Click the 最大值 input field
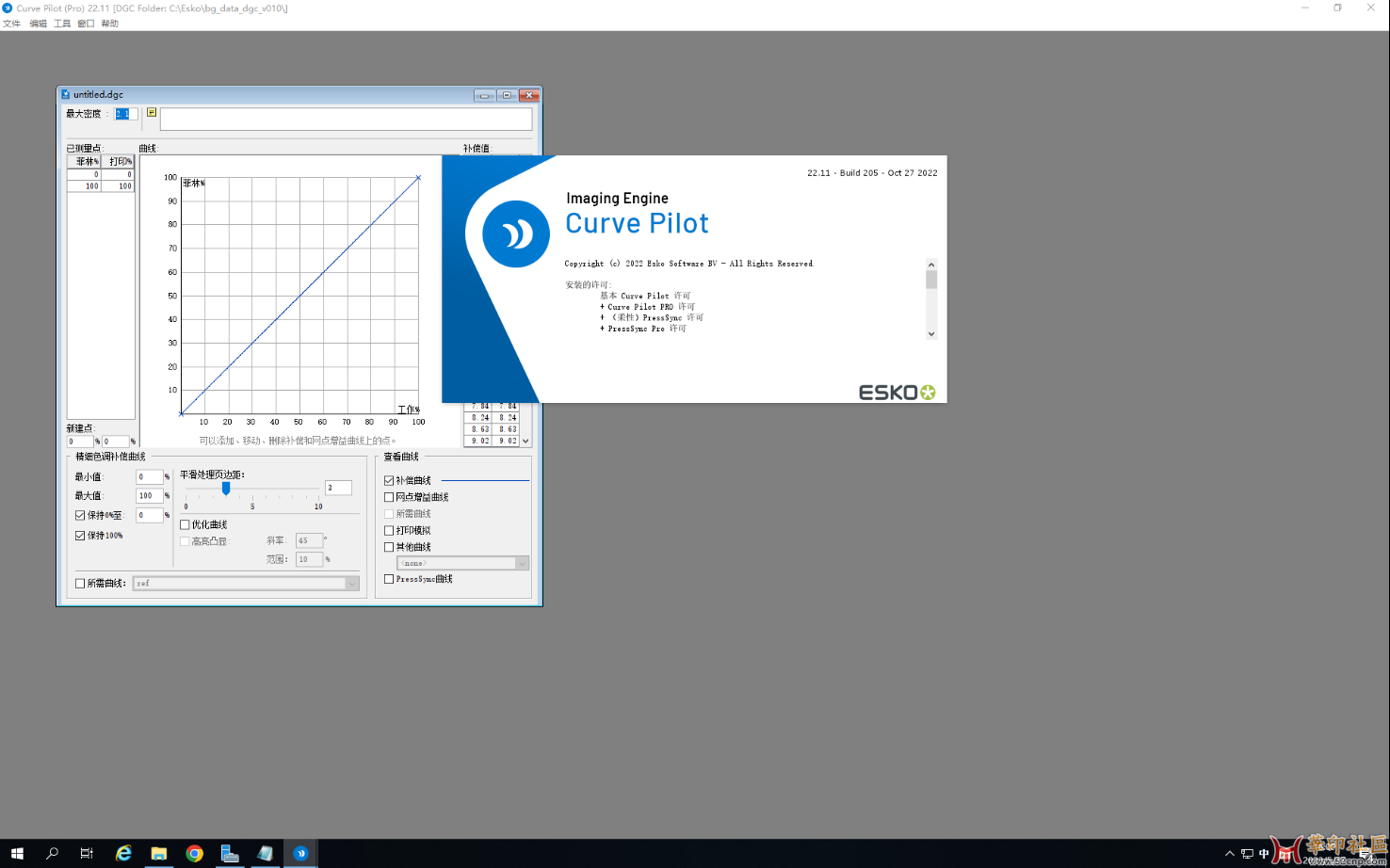 click(149, 496)
